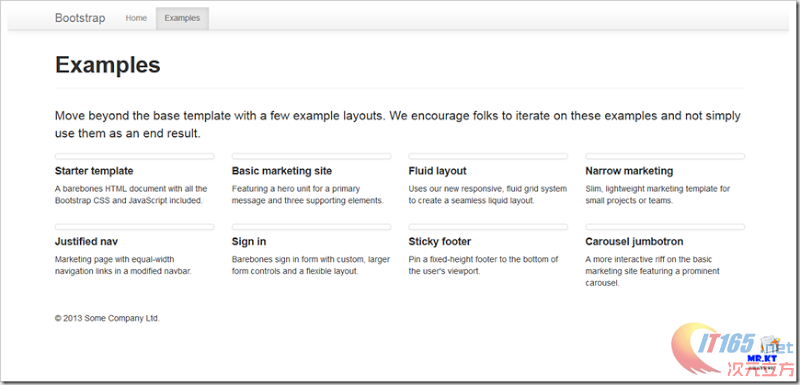Click the Fluid layout thumbnail placeholder
800x385 pixels.
click(488, 156)
